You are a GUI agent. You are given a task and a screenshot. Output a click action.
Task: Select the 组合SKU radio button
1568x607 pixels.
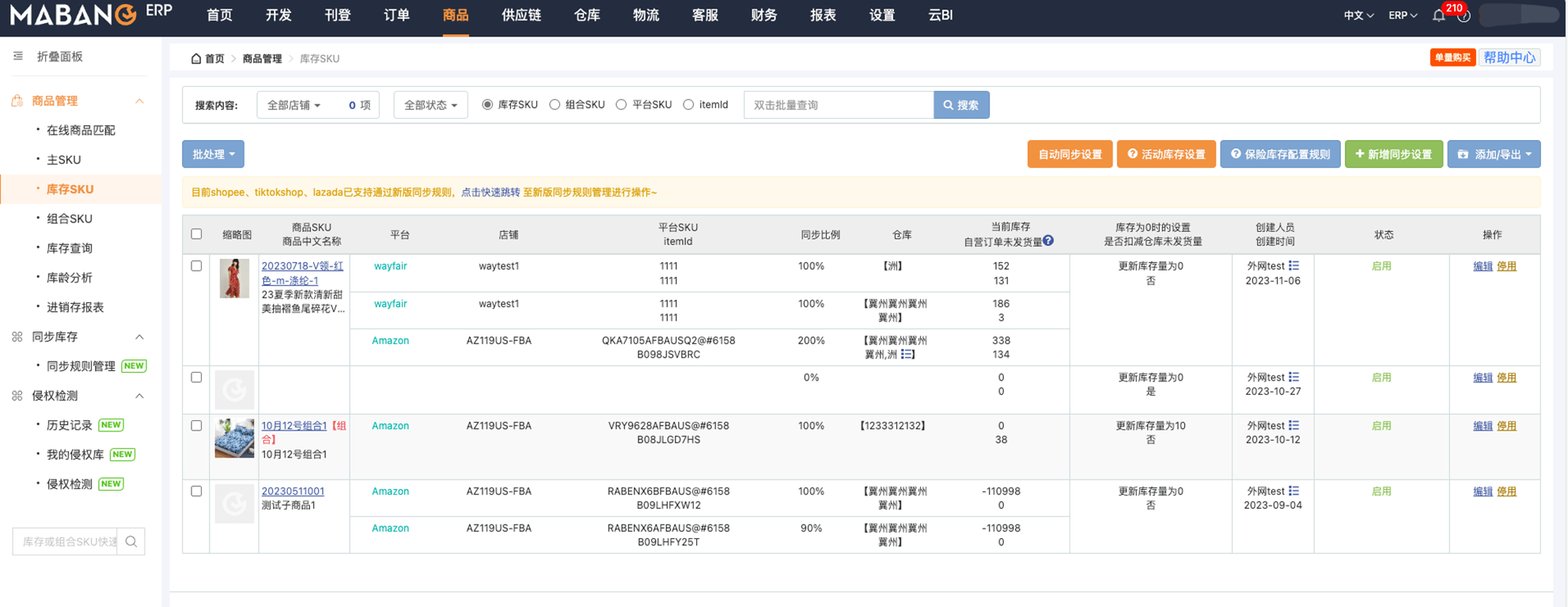tap(555, 104)
